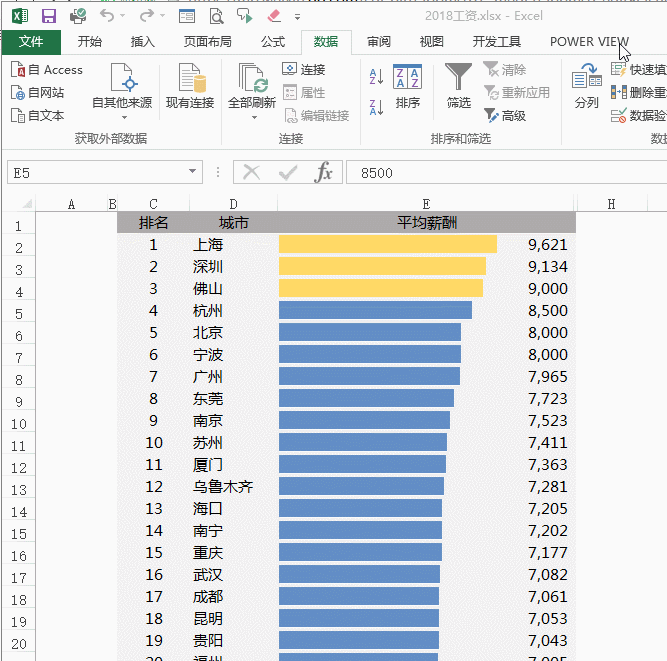Click the 连接 connections button
This screenshot has width=667, height=661.
(x=304, y=70)
